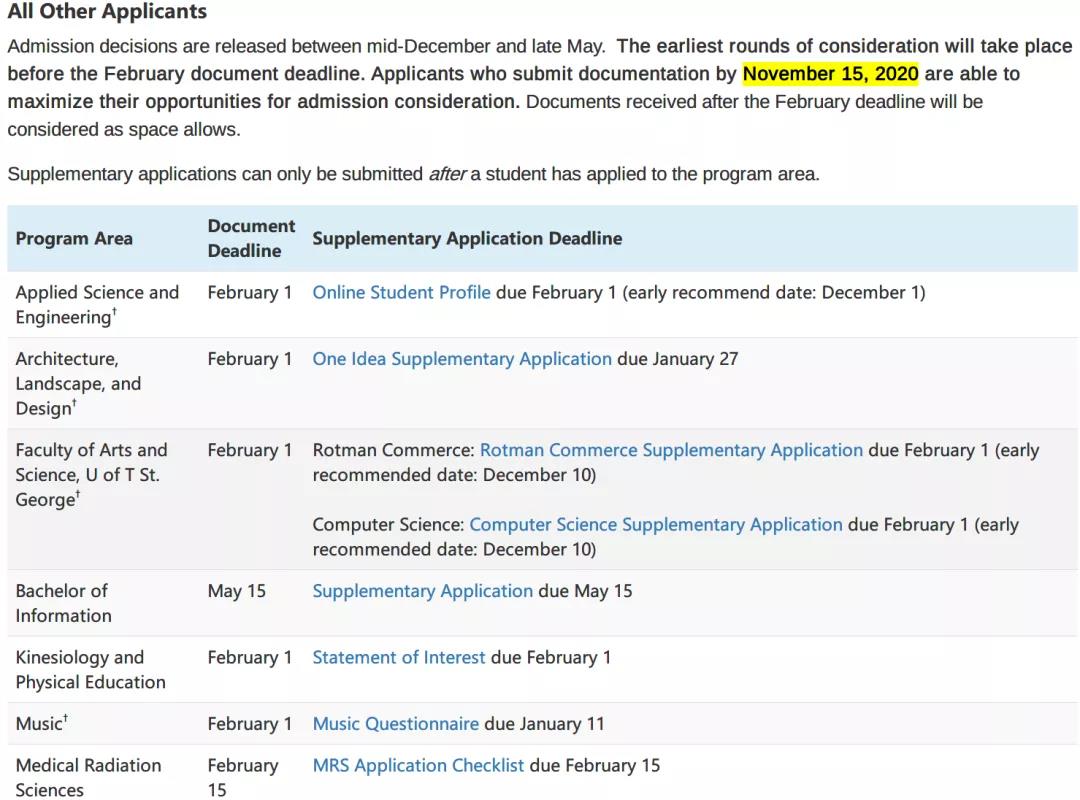Click the Medical Radiation Sciences cell
The height and width of the screenshot is (800, 1080).
pyautogui.click(x=89, y=778)
